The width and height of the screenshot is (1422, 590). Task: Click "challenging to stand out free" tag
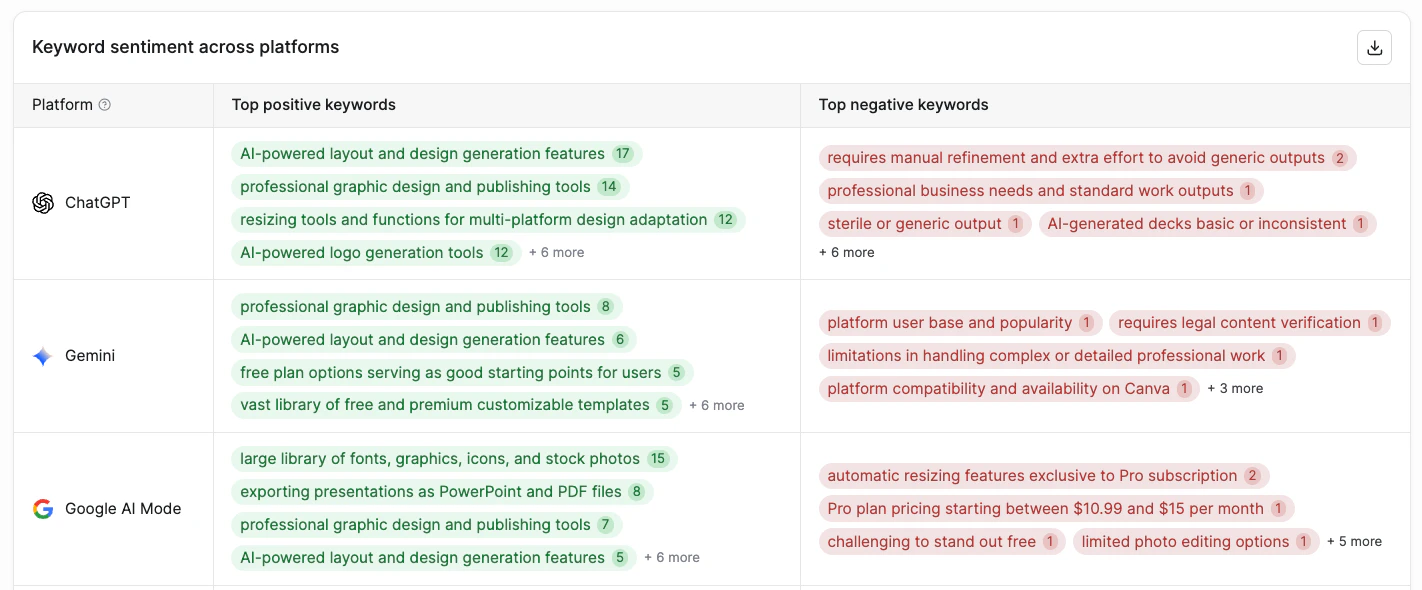(941, 542)
